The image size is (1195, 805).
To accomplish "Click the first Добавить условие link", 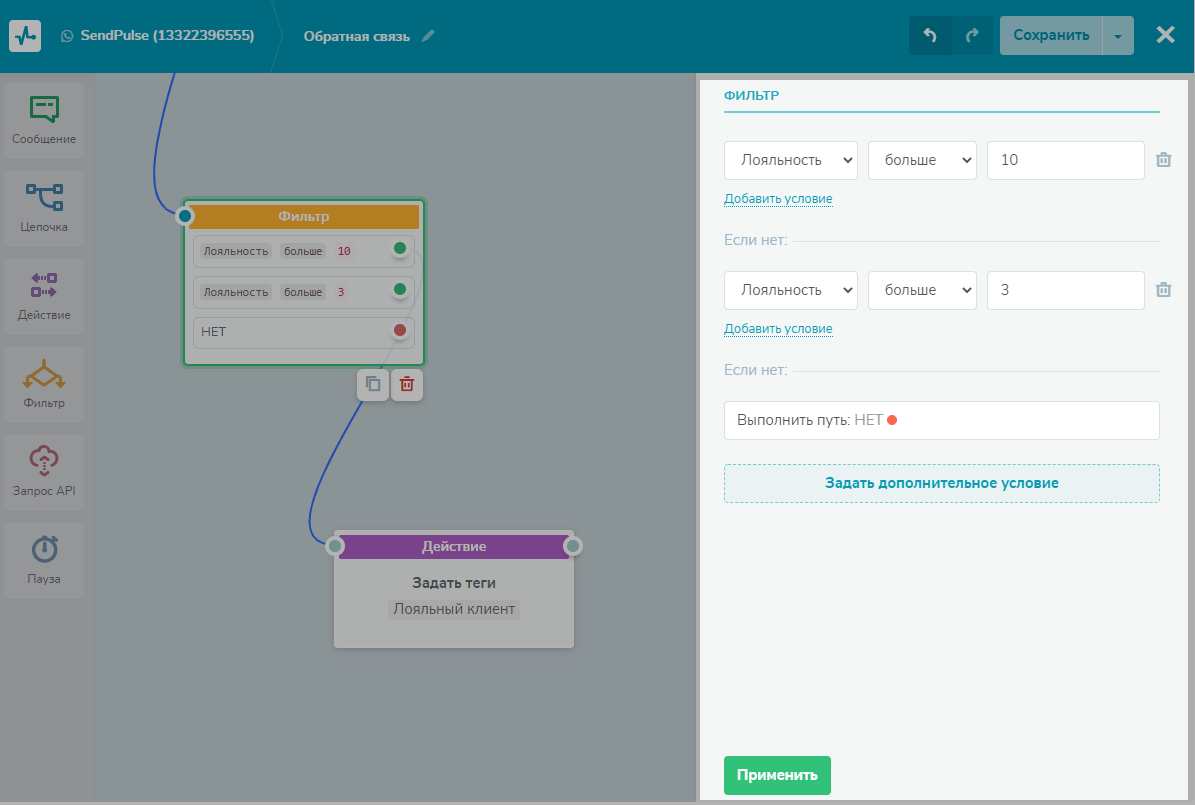I will click(778, 199).
